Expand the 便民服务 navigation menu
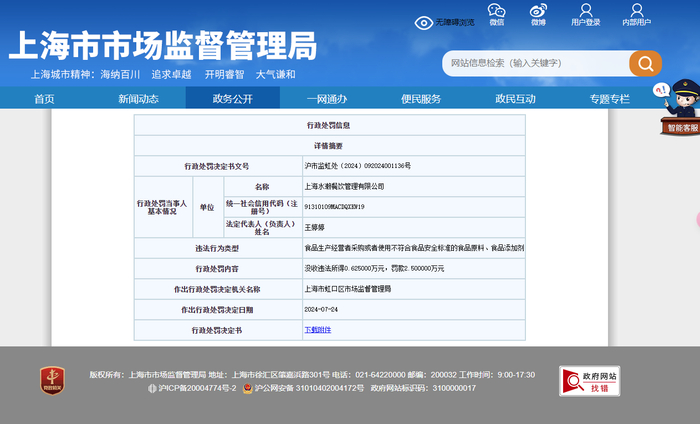Image resolution: width=700 pixels, height=424 pixels. [x=421, y=99]
